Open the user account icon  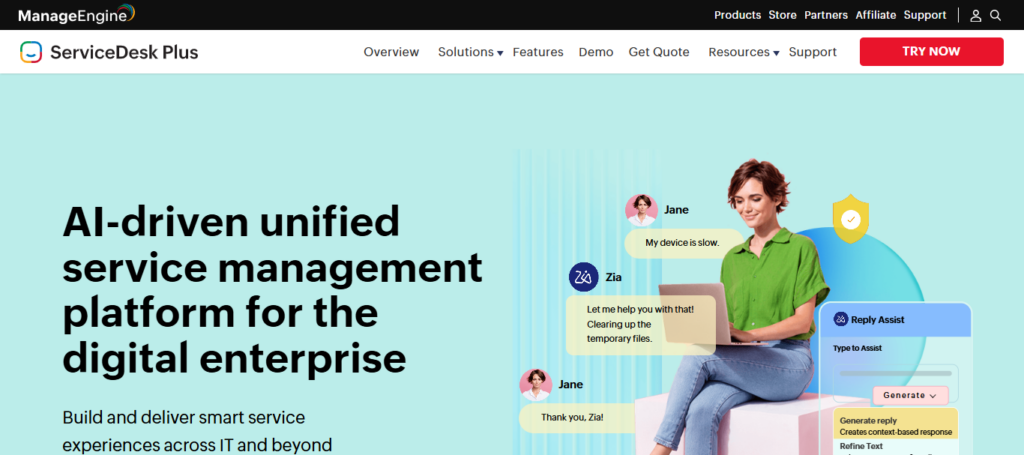[976, 15]
